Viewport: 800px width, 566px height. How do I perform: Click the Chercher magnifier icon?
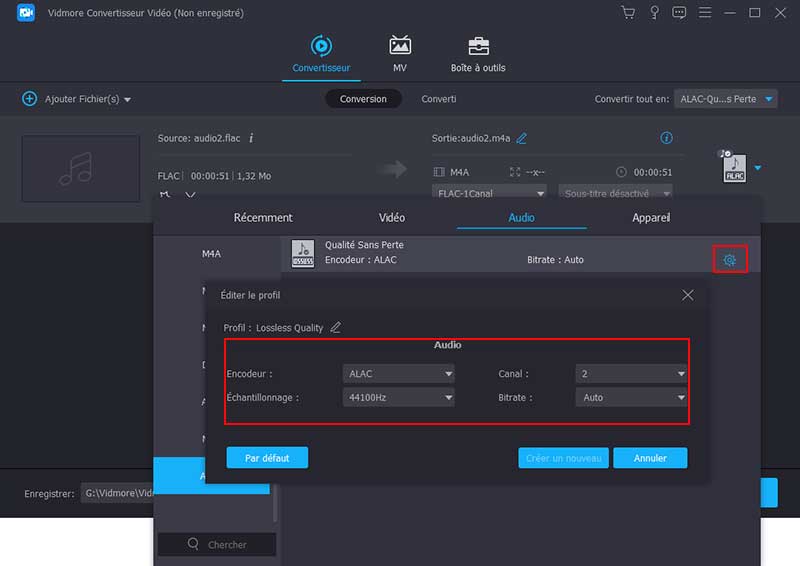193,544
